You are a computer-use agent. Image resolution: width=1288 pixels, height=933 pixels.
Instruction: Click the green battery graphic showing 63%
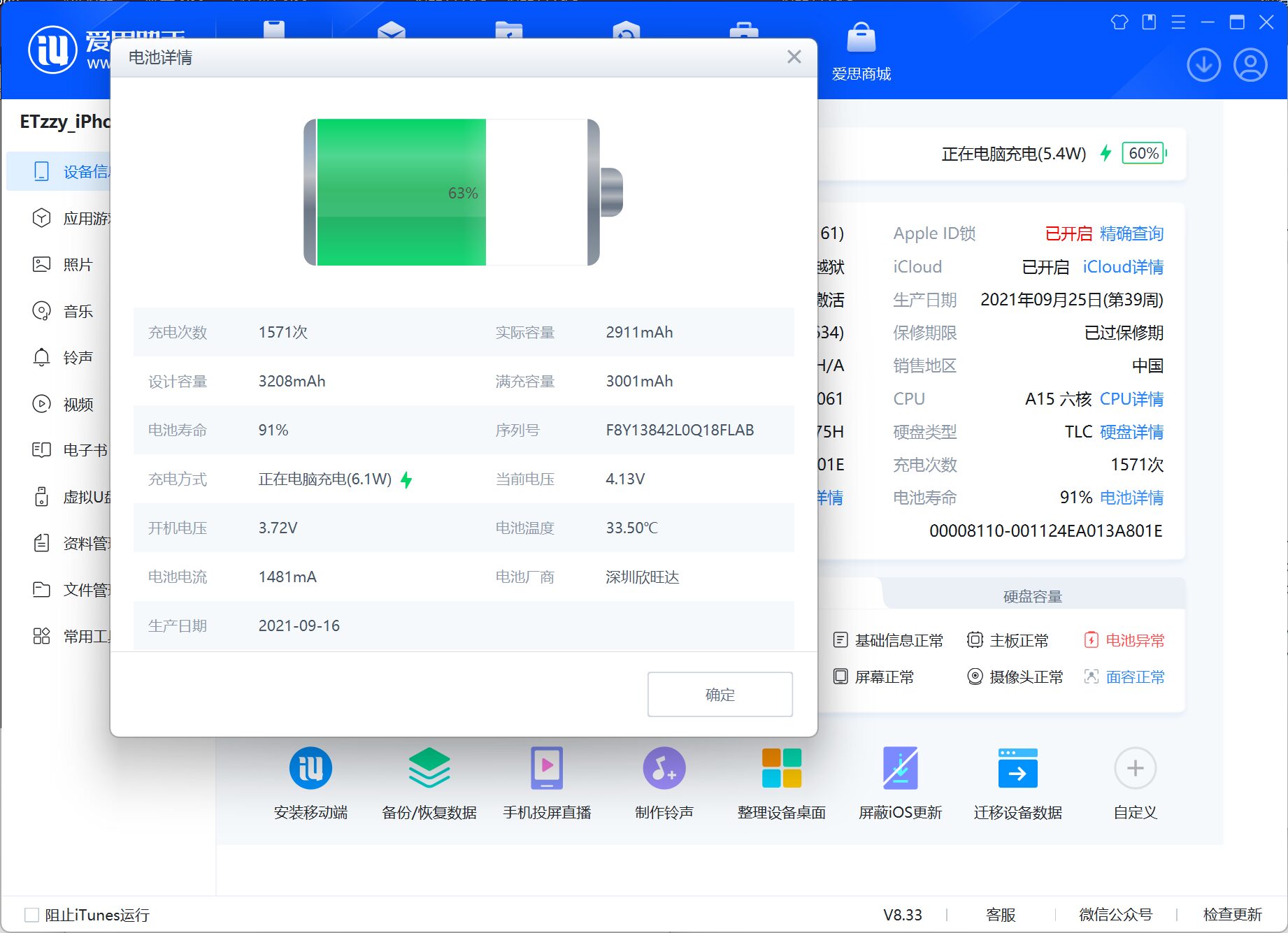tap(463, 192)
